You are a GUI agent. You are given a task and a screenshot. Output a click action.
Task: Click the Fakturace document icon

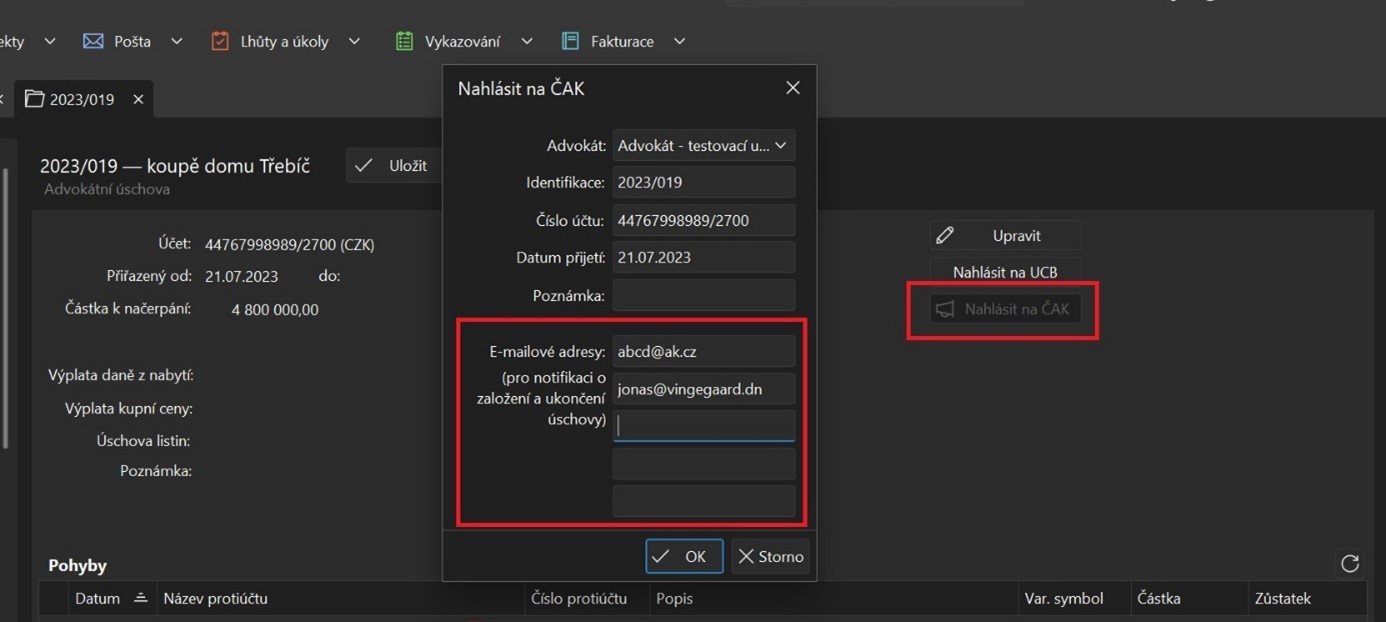point(571,41)
